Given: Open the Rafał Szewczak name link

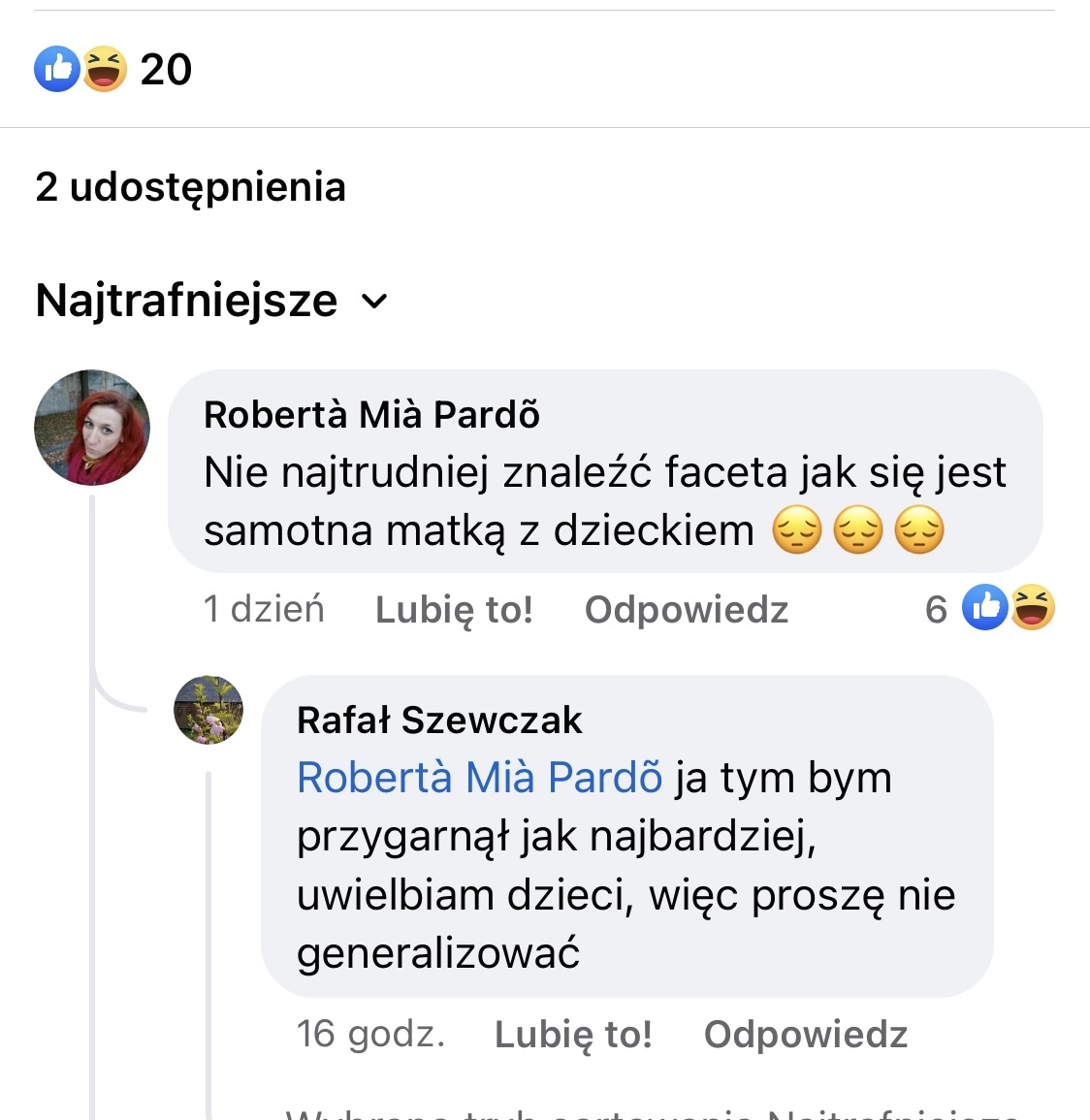Looking at the screenshot, I should (x=439, y=720).
